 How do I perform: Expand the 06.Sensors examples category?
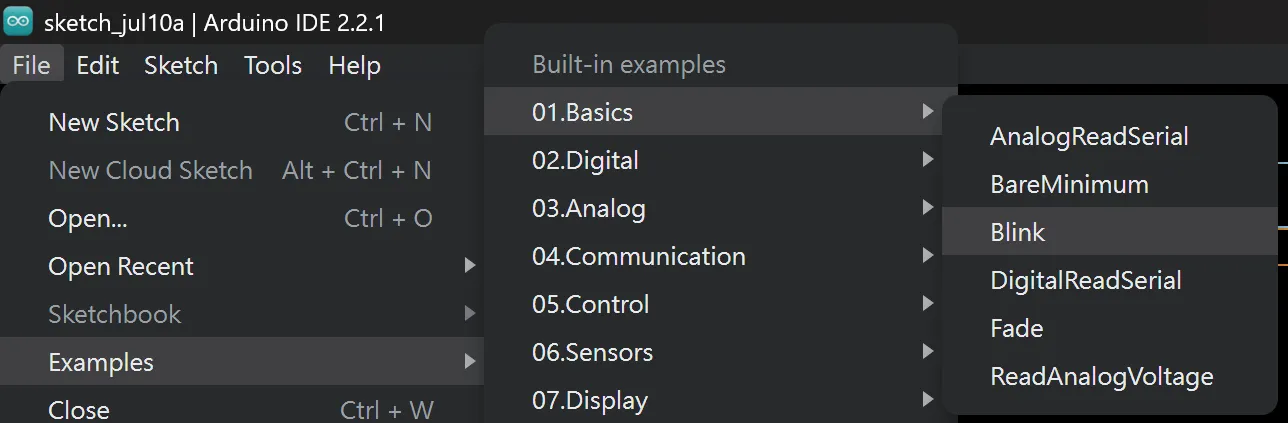click(x=721, y=352)
